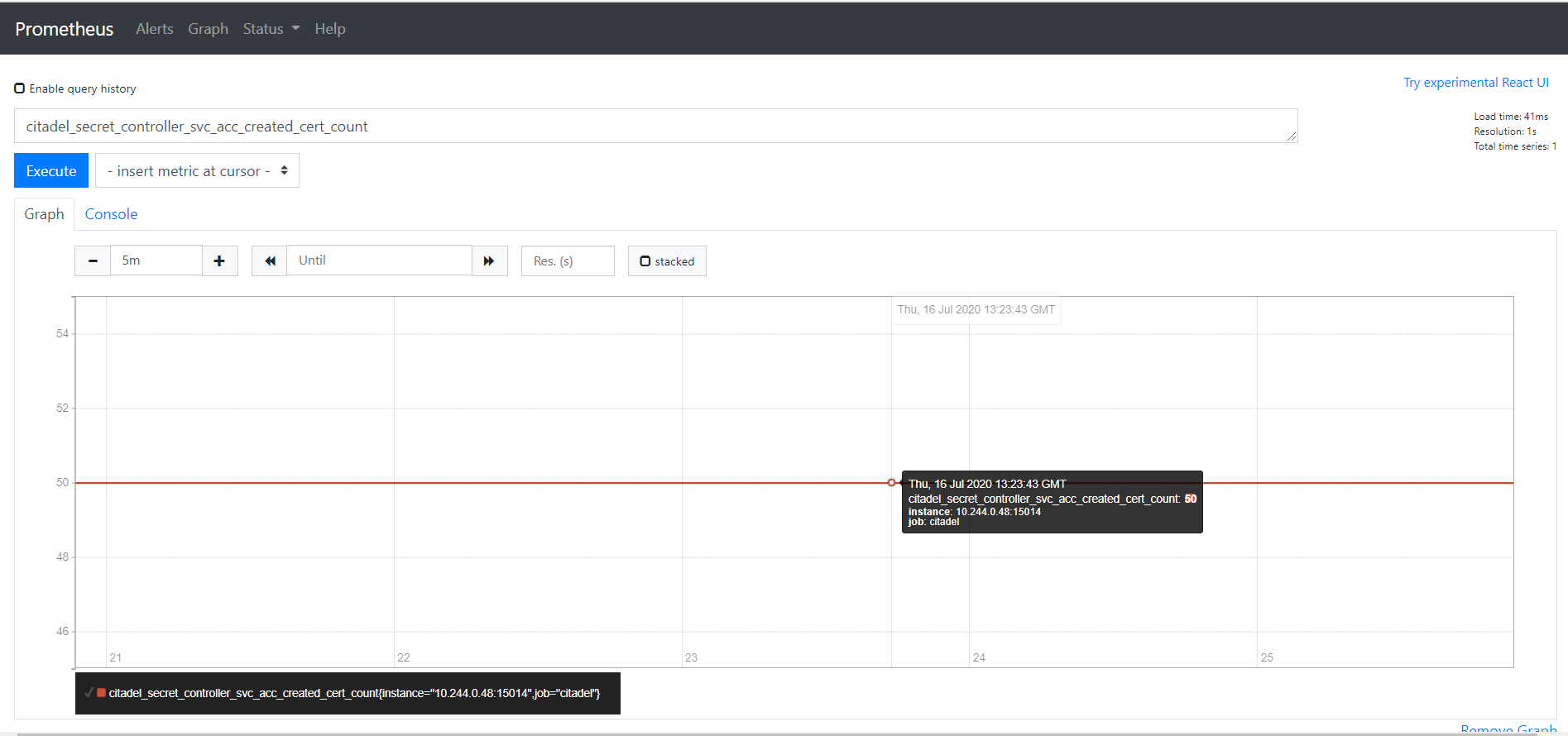This screenshot has height=736, width=1568.
Task: Click the checkmark icon in the legend
Action: pos(89,693)
